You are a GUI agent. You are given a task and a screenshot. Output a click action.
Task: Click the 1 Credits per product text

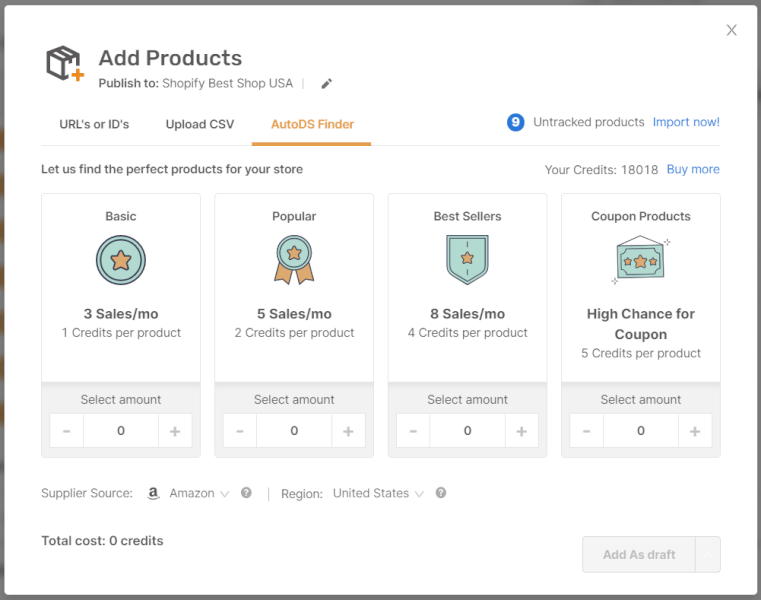121,333
